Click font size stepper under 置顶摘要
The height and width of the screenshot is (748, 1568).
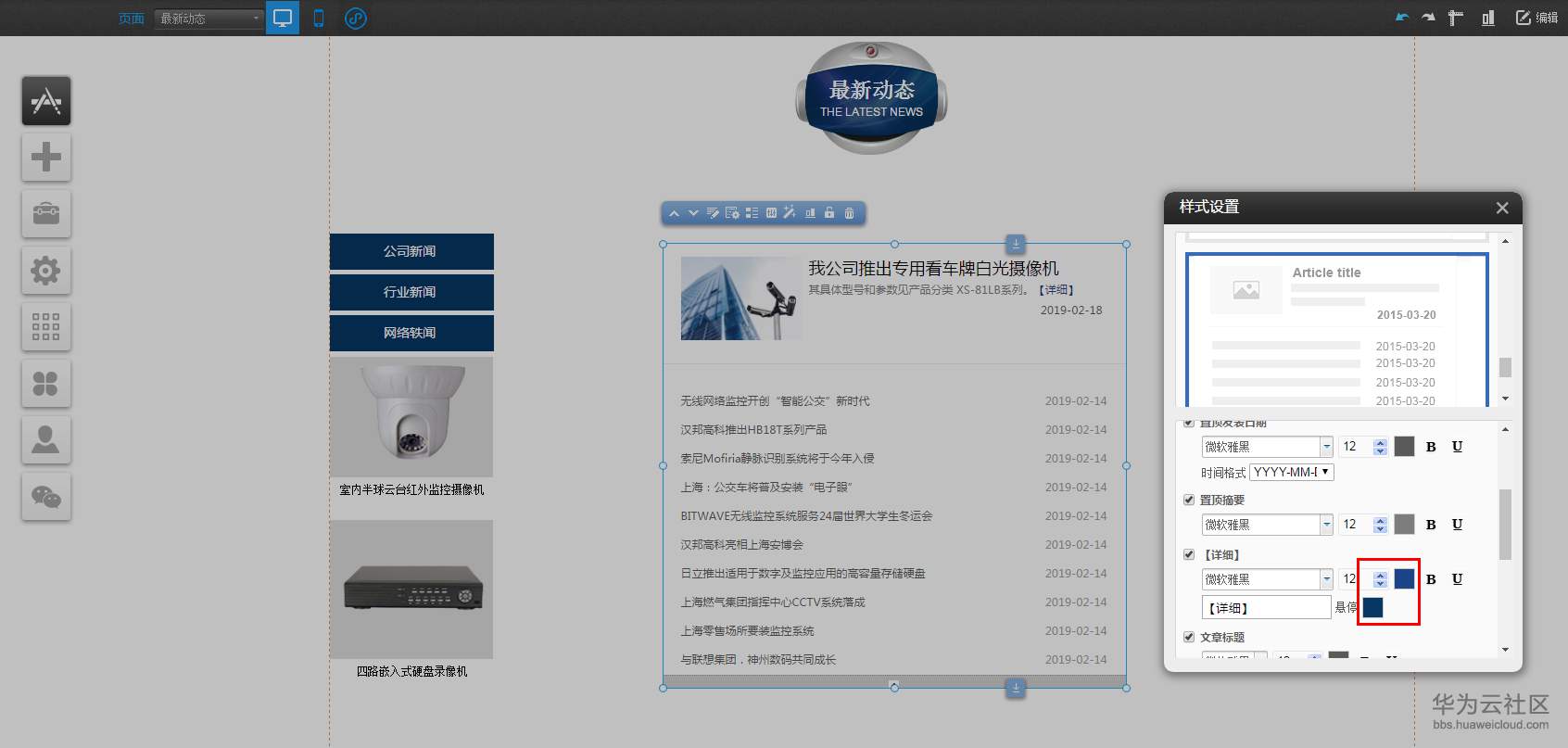coord(1380,525)
